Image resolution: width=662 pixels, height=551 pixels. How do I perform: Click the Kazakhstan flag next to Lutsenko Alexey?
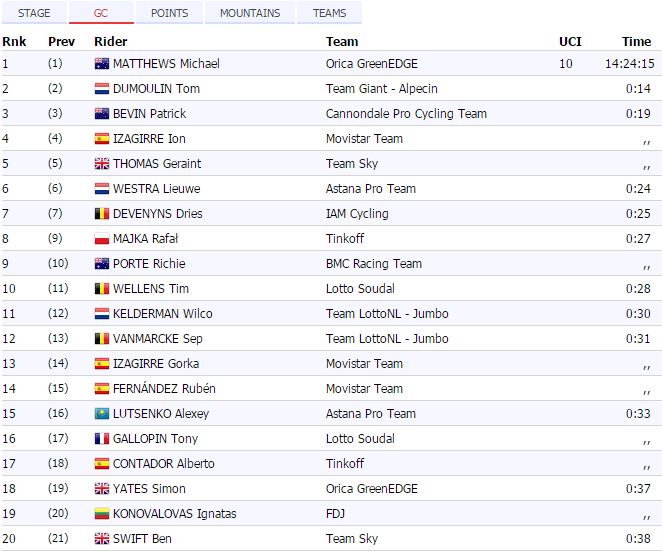tap(101, 414)
